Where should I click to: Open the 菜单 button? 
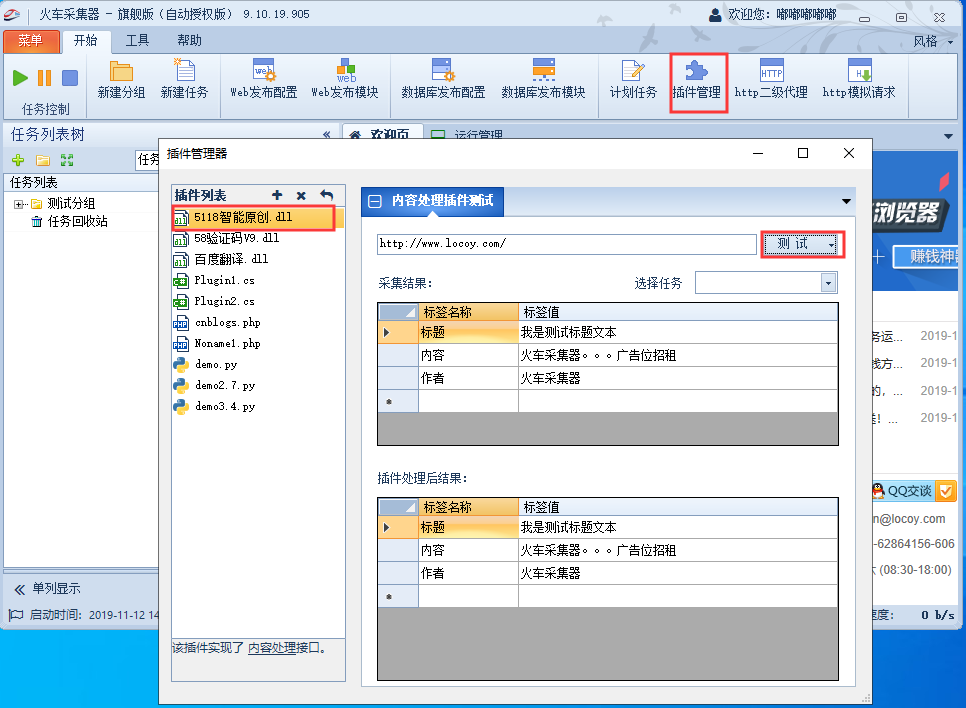click(x=31, y=41)
